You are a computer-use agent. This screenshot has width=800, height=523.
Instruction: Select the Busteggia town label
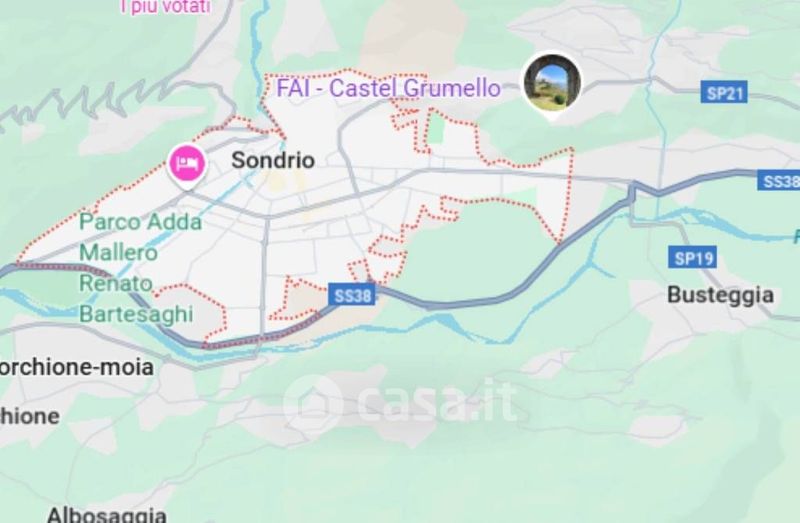[x=720, y=295]
